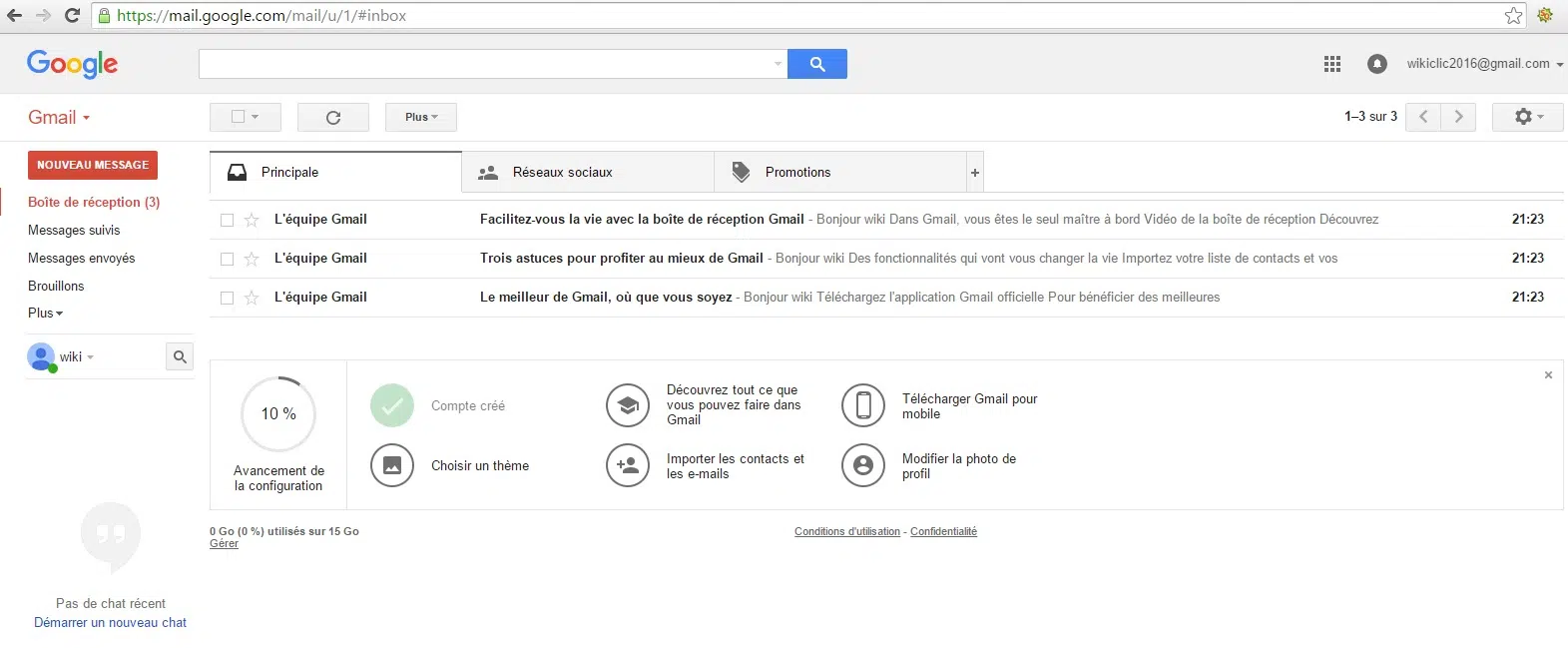Star the 'Trois astuces' email
The width and height of the screenshot is (1568, 648).
pyautogui.click(x=252, y=259)
